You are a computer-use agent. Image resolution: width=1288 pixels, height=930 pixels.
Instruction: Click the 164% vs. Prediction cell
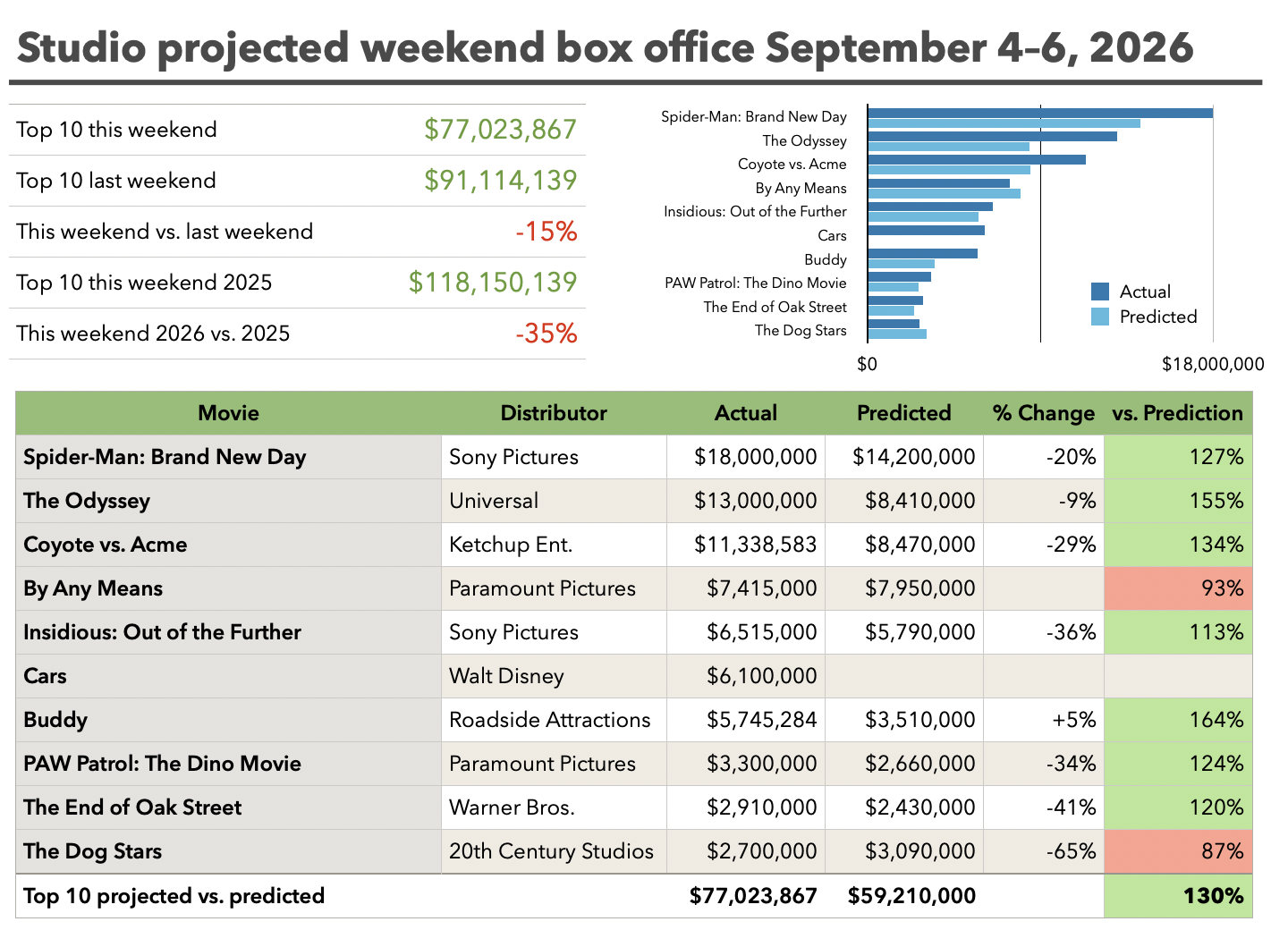coord(1178,720)
